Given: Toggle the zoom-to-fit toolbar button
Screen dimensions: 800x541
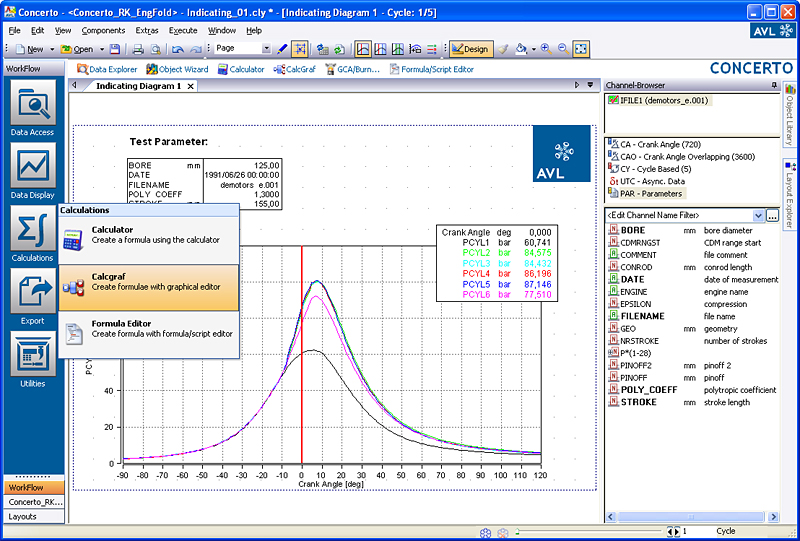Looking at the screenshot, I should pos(581,49).
